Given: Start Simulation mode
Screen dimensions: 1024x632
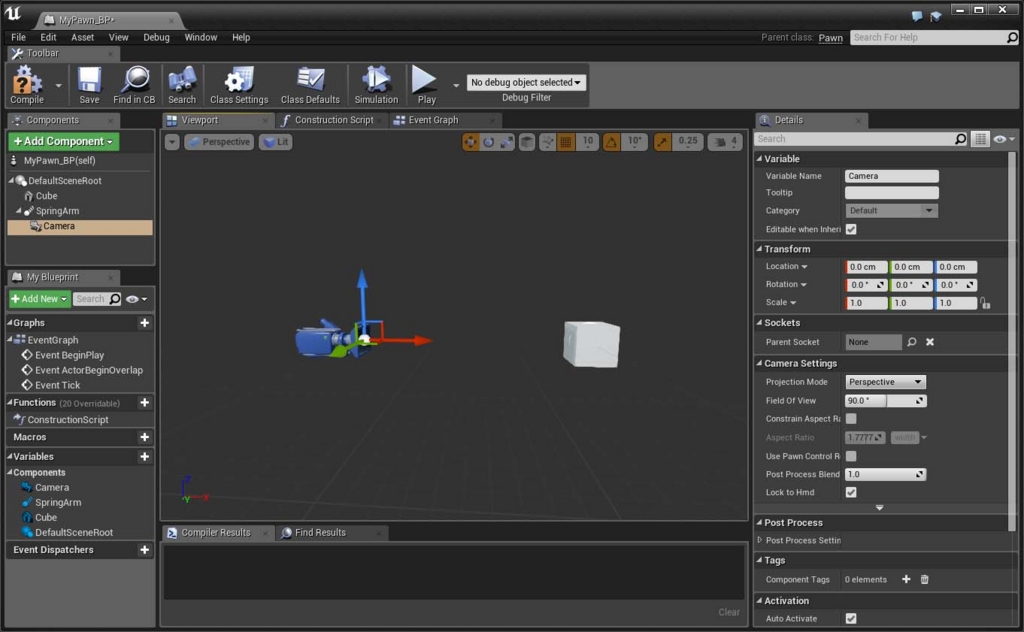Looking at the screenshot, I should [376, 85].
